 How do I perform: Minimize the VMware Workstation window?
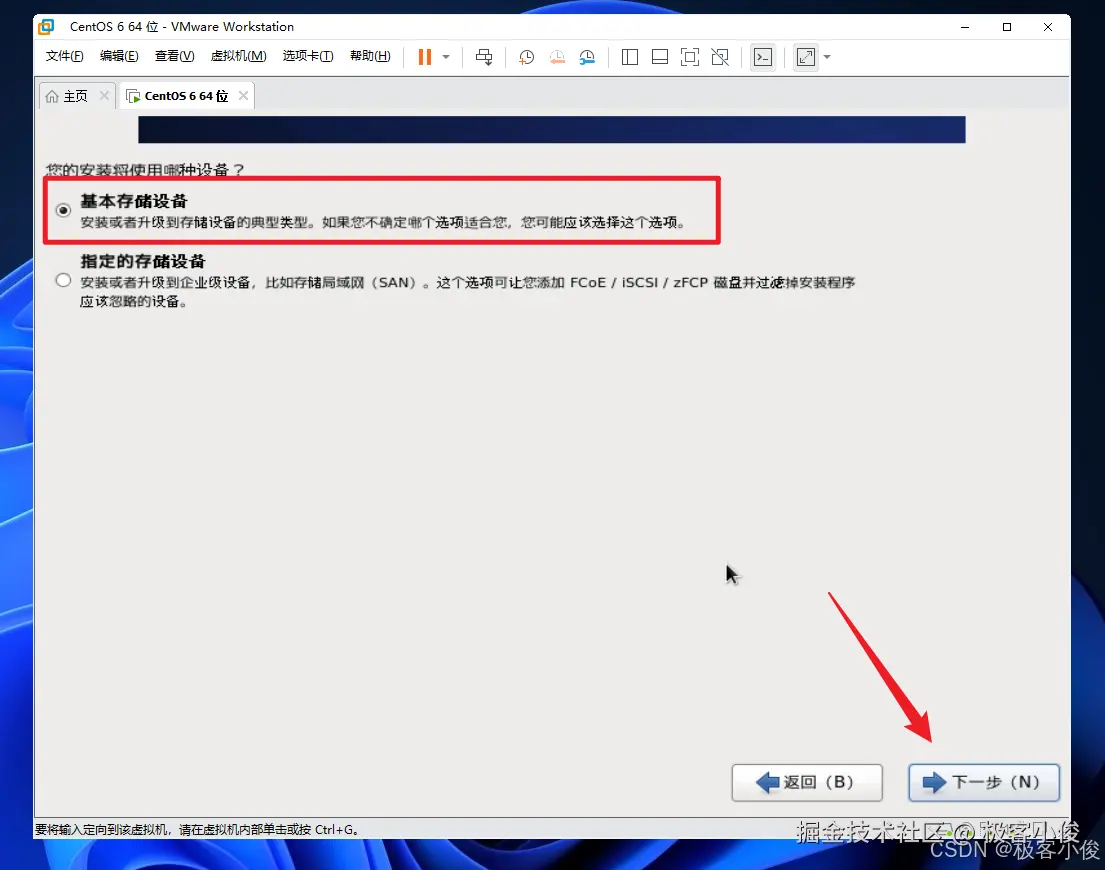[x=965, y=27]
